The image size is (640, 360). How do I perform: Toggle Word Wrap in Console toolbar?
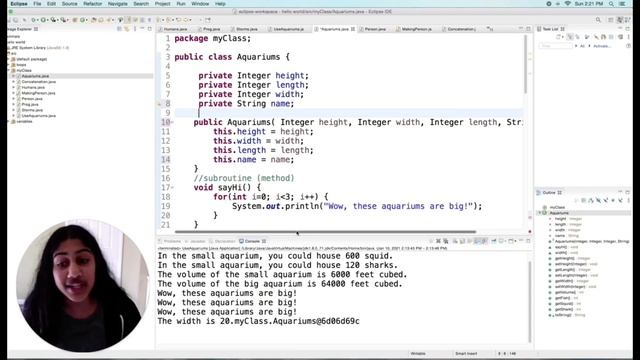pos(469,241)
